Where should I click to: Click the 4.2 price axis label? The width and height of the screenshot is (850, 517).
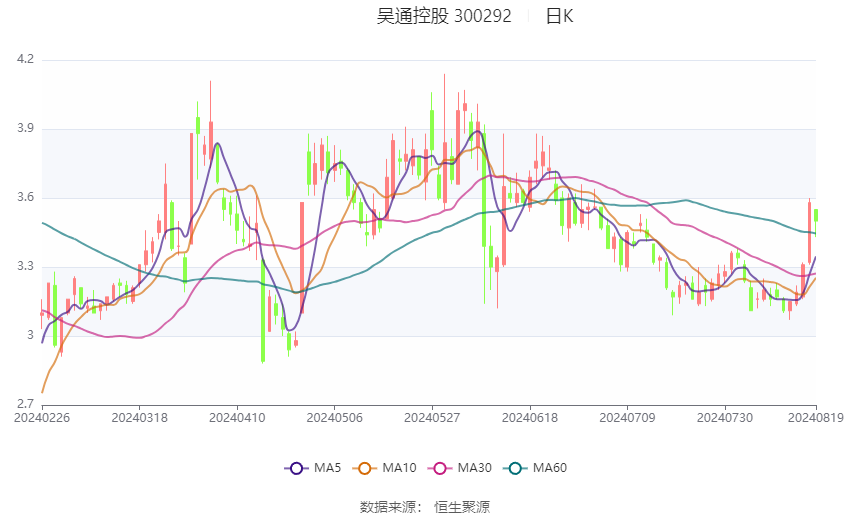pyautogui.click(x=25, y=59)
